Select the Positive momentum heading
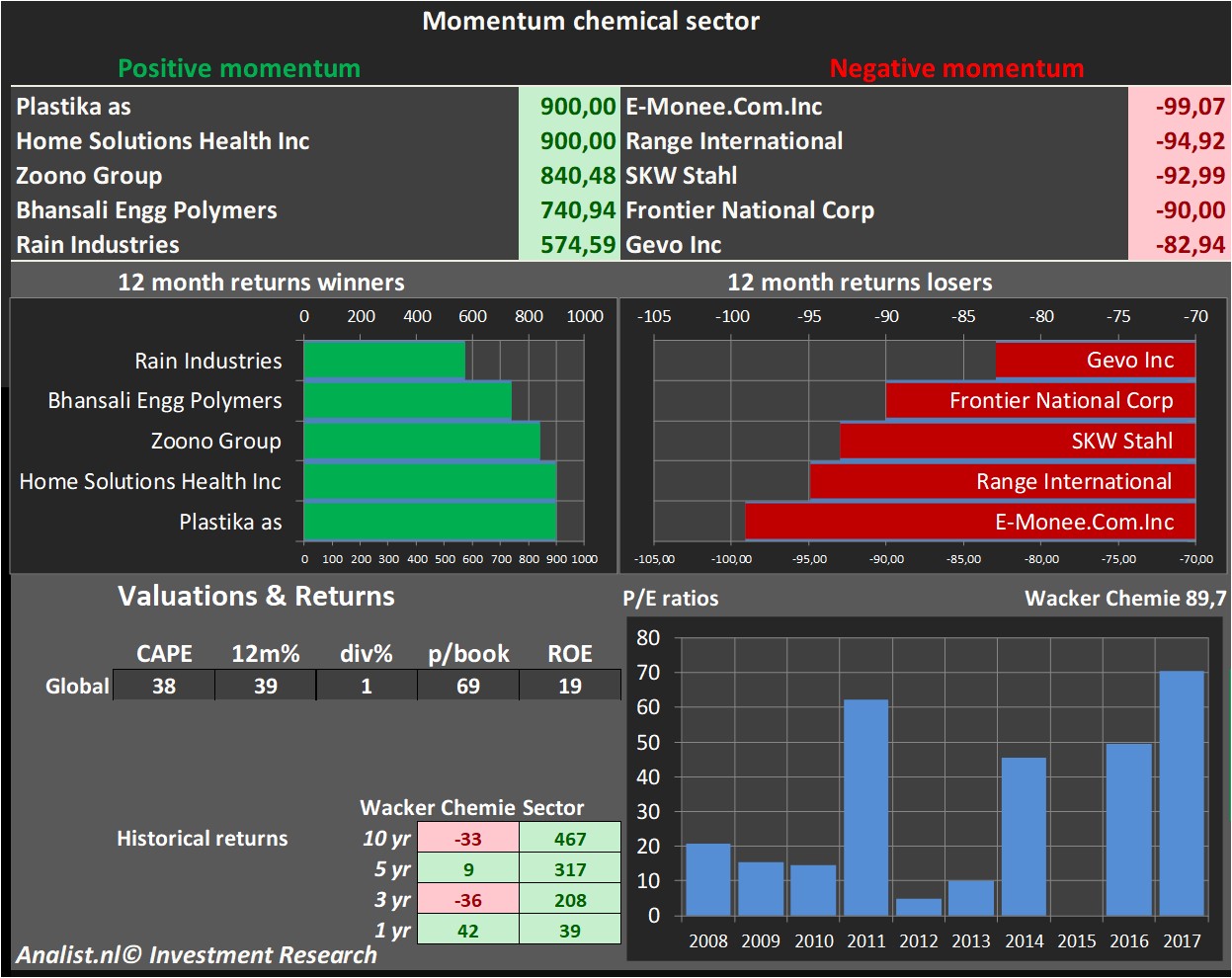This screenshot has width=1232, height=978. tap(239, 68)
